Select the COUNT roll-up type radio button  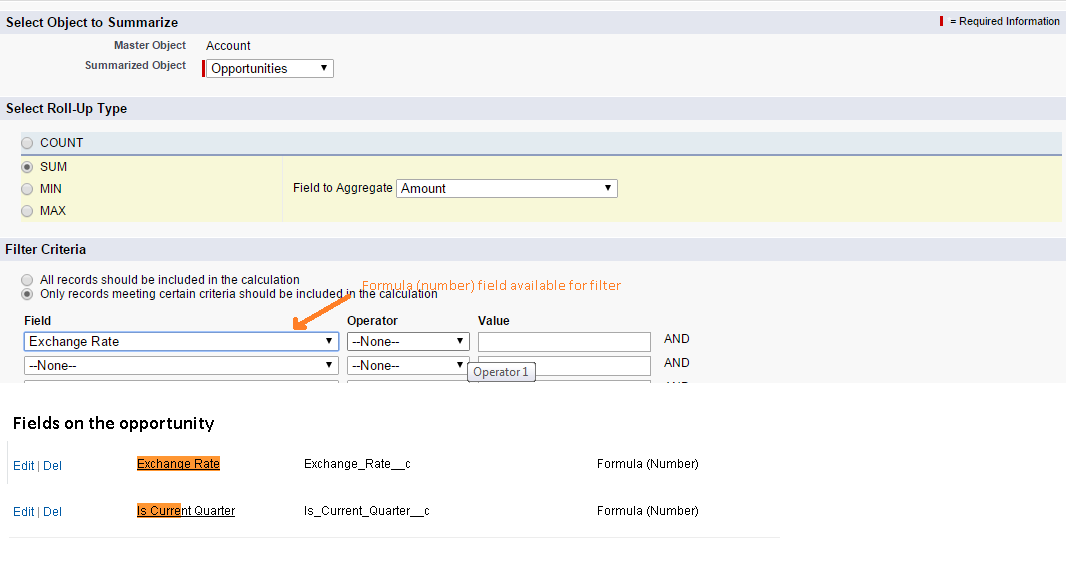click(x=27, y=143)
